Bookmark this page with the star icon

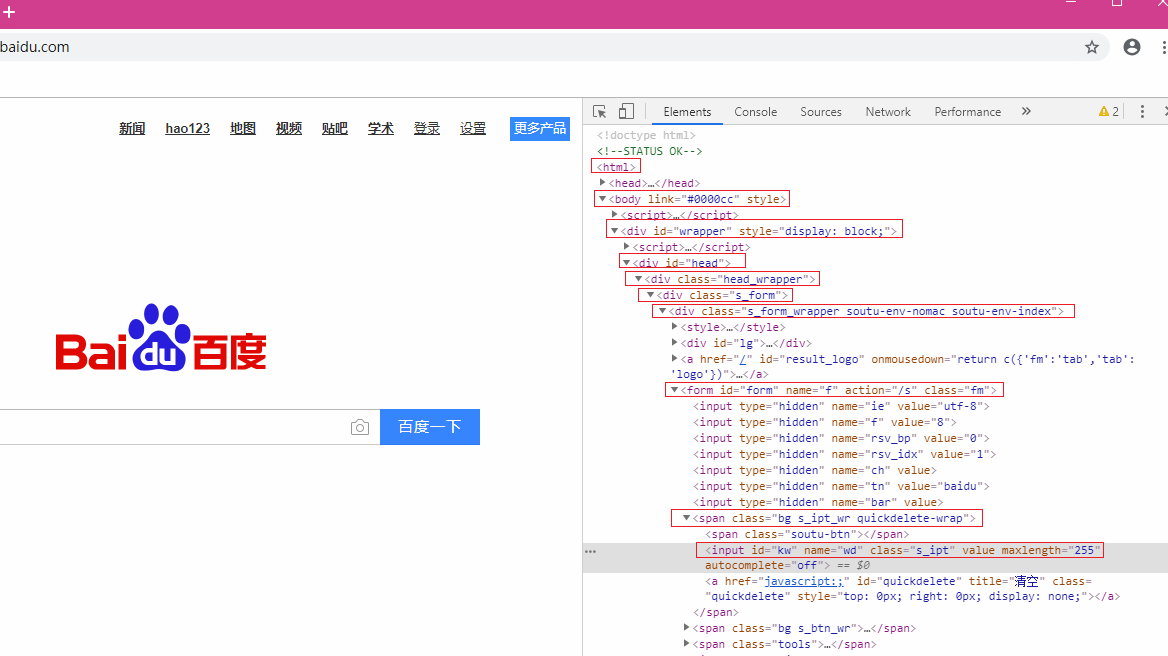point(1091,47)
